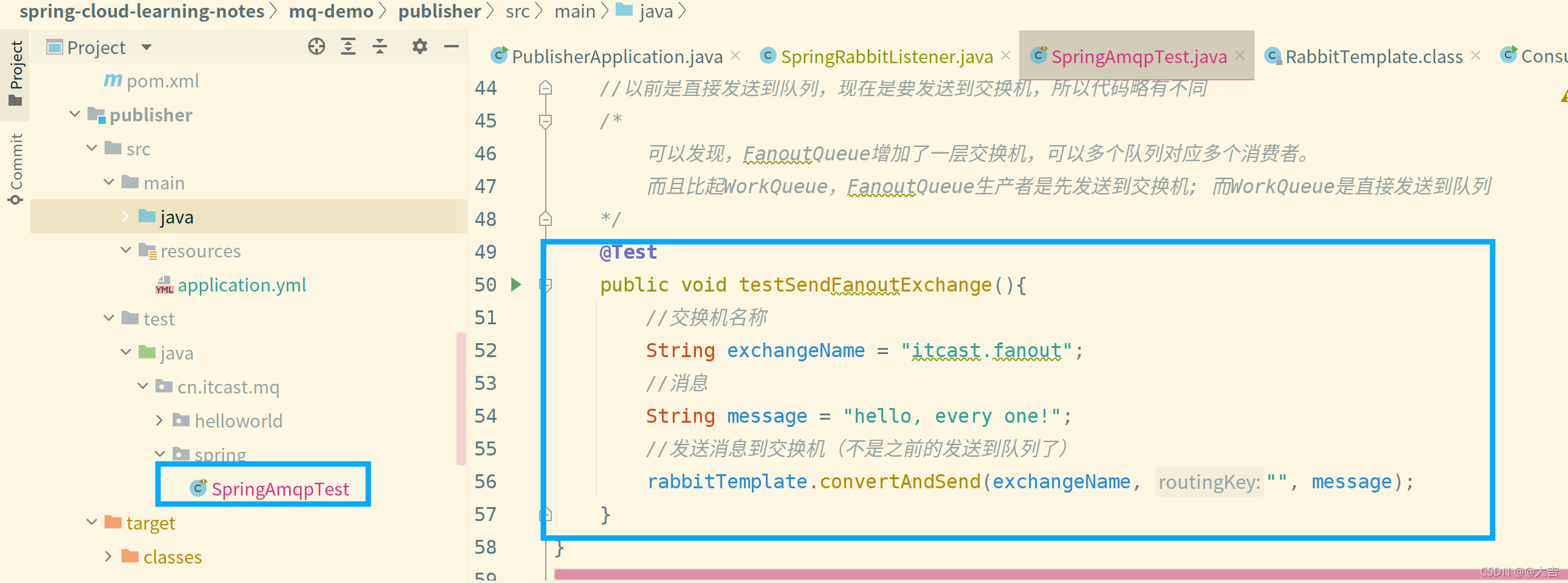The height and width of the screenshot is (583, 1568).
Task: Click the fold end marker at line 48
Action: pos(545,219)
